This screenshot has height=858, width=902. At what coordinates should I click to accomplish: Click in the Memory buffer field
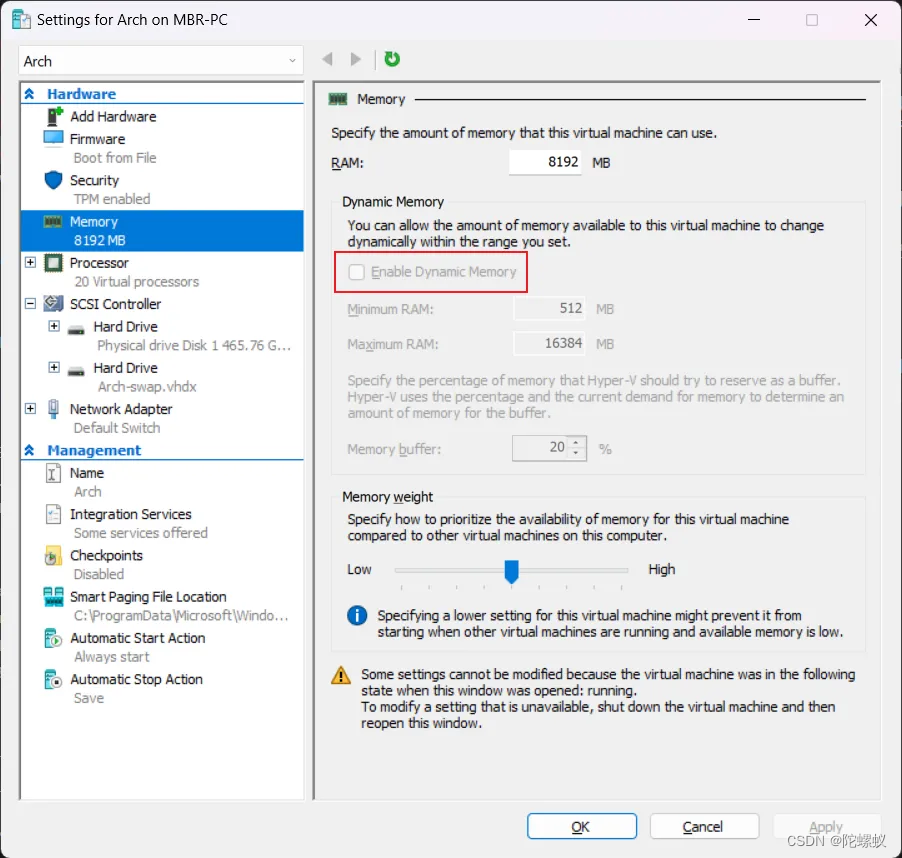(542, 448)
